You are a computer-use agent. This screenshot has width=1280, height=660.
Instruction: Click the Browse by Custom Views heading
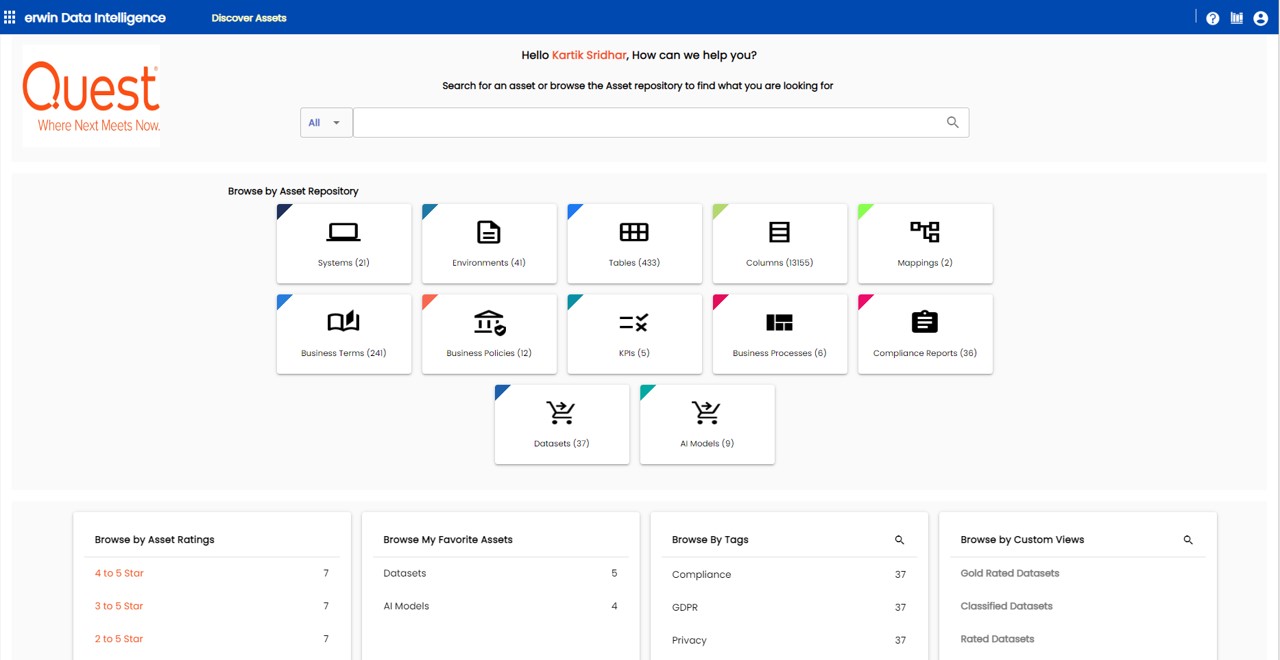point(1022,540)
